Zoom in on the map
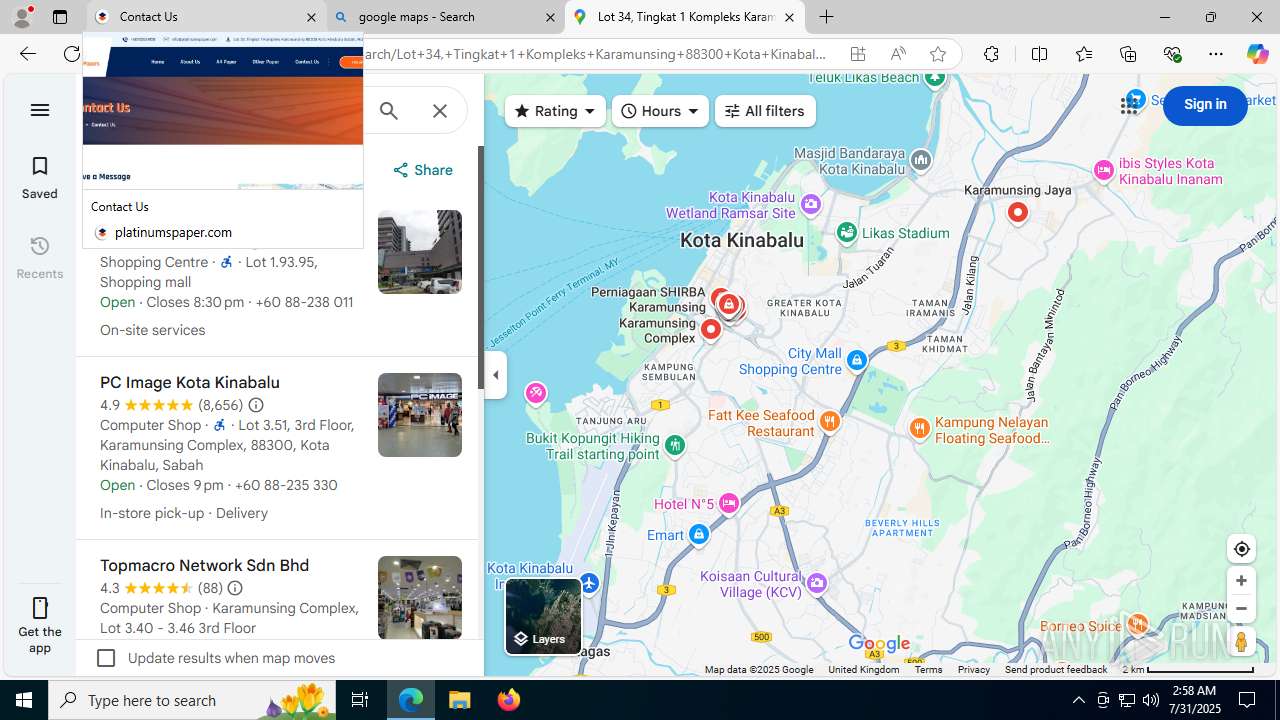This screenshot has width=1280, height=720. pyautogui.click(x=1241, y=581)
